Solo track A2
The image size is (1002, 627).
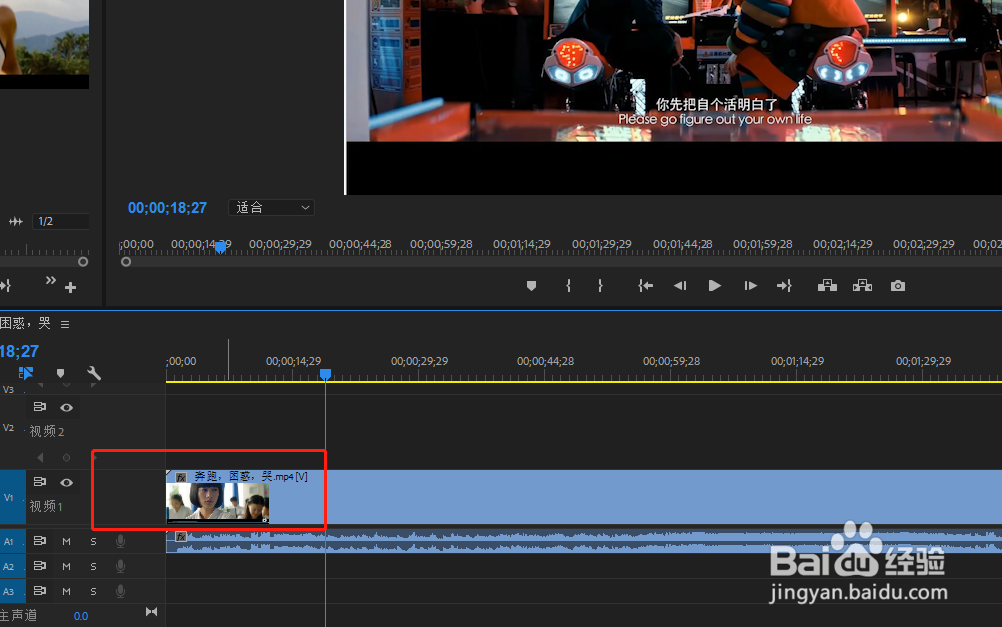(93, 566)
